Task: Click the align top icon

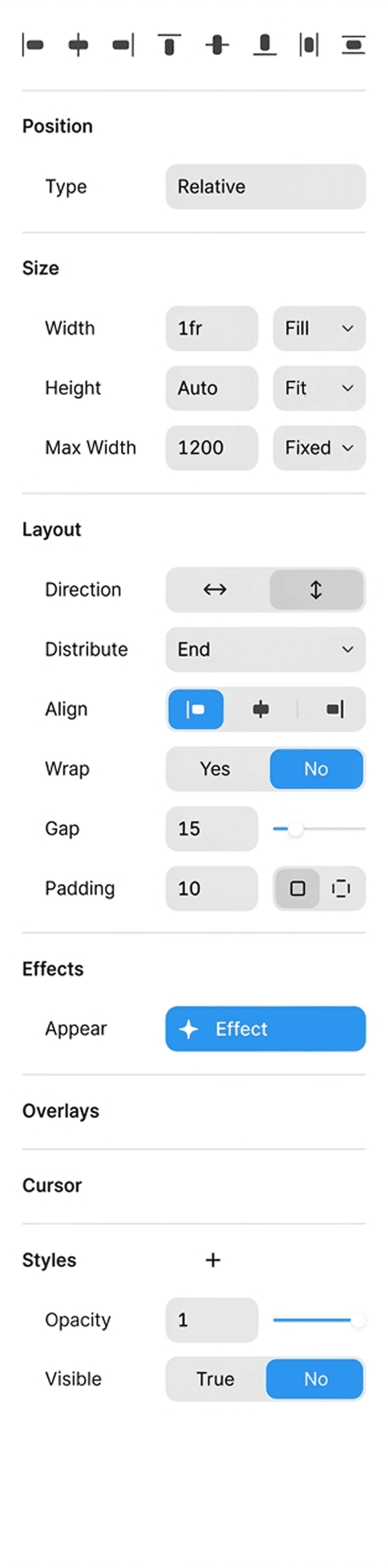Action: tap(170, 45)
